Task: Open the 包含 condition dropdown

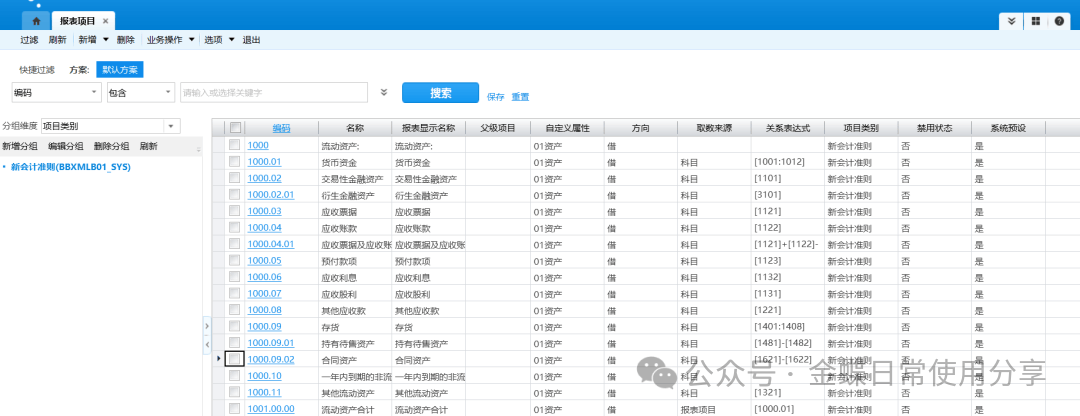Action: pyautogui.click(x=168, y=92)
